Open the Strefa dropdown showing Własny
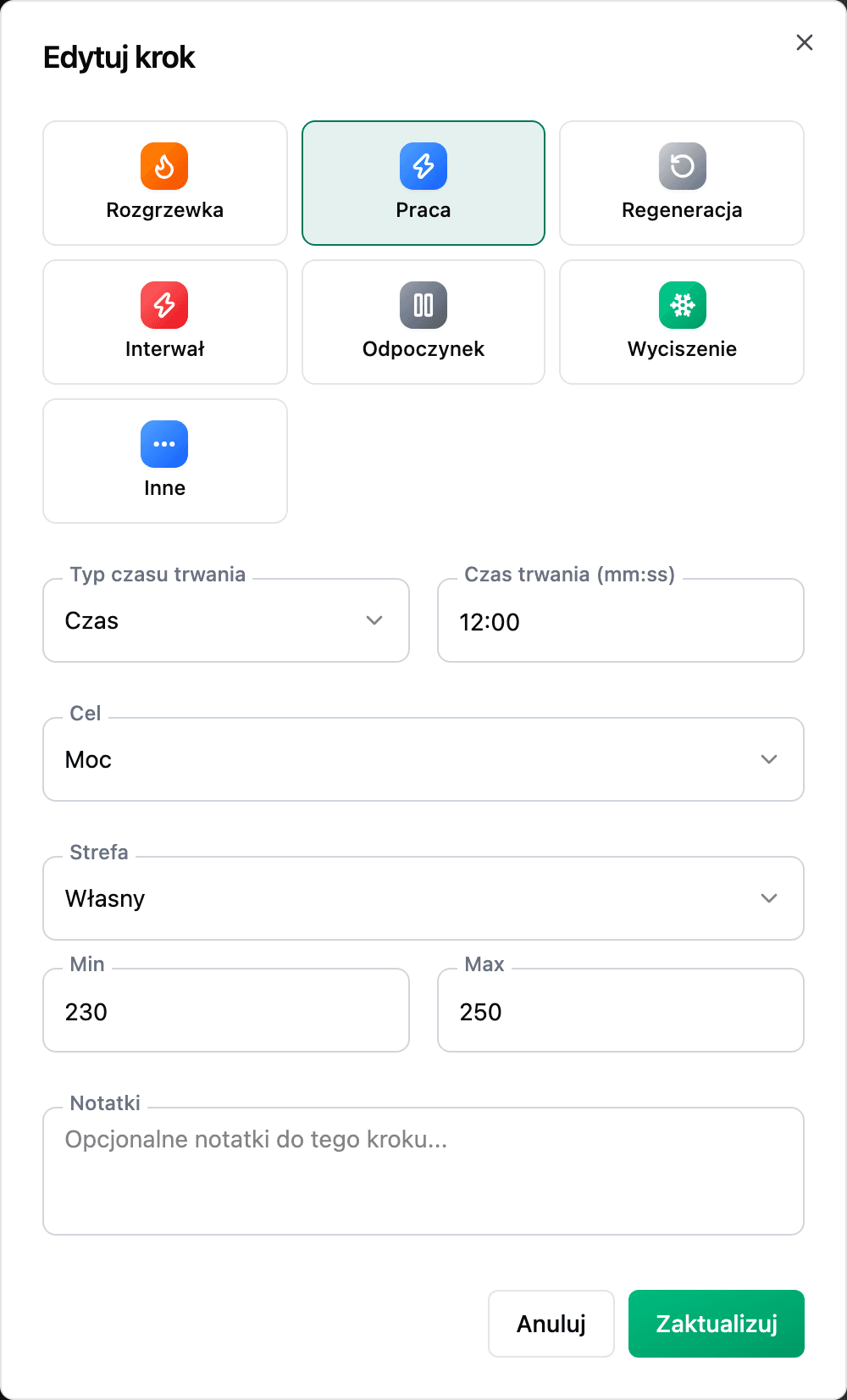 (423, 898)
